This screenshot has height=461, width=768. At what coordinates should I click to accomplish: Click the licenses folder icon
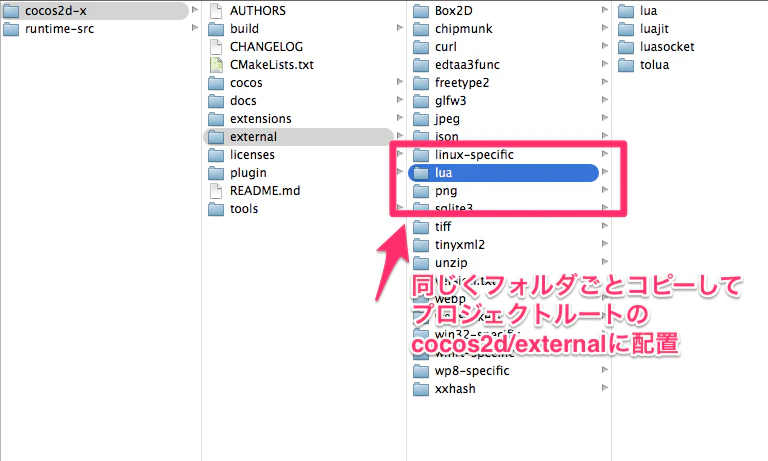pyautogui.click(x=216, y=155)
